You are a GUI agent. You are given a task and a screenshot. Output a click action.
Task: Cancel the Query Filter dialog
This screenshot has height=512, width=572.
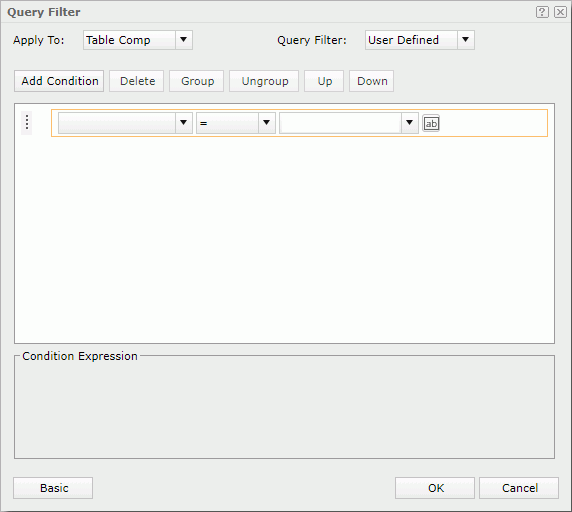(x=519, y=488)
